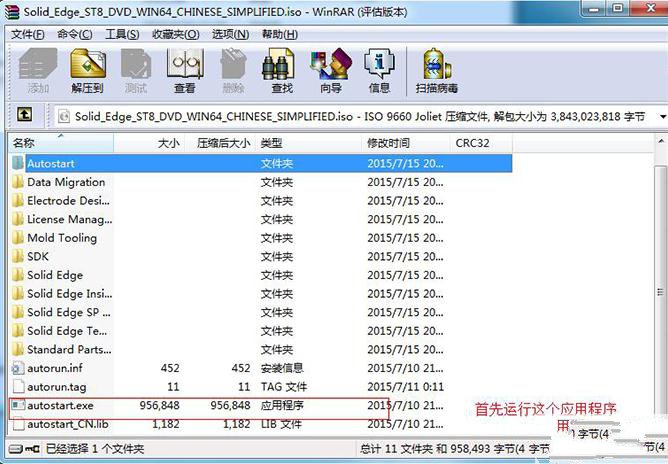Open the Options (选项) menu
Image resolution: width=668 pixels, height=464 pixels.
point(230,34)
